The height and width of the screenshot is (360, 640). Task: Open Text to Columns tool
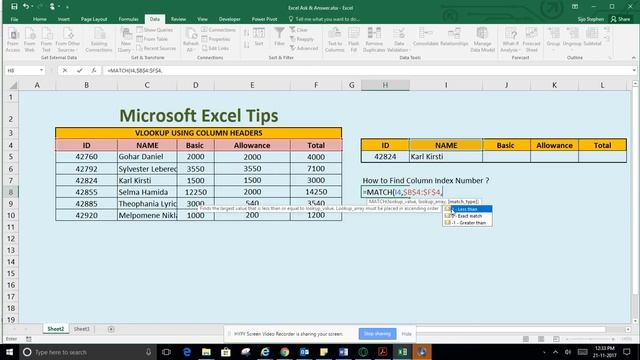(334, 40)
